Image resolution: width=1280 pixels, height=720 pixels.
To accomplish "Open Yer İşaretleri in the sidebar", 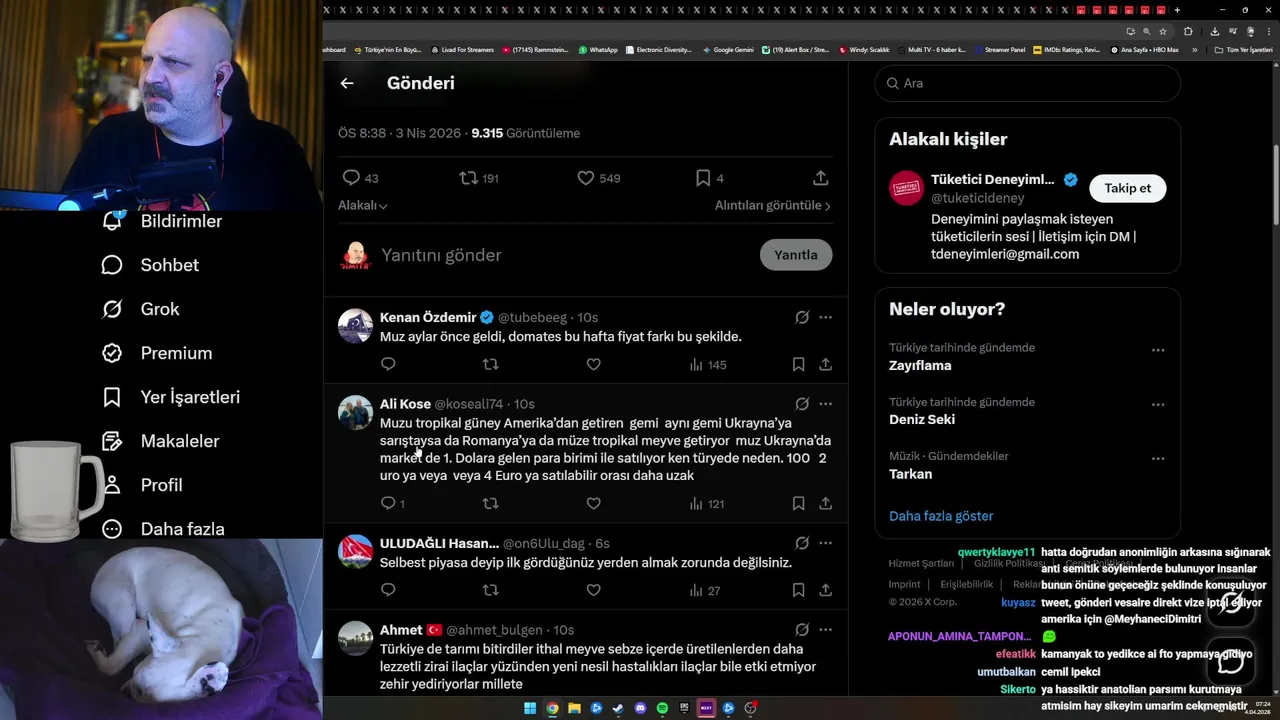I will 171,397.
